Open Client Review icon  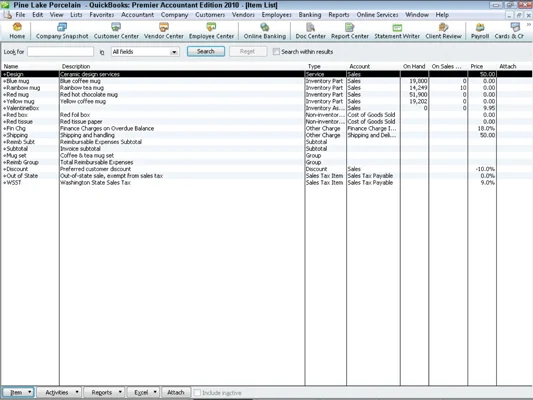[443, 31]
